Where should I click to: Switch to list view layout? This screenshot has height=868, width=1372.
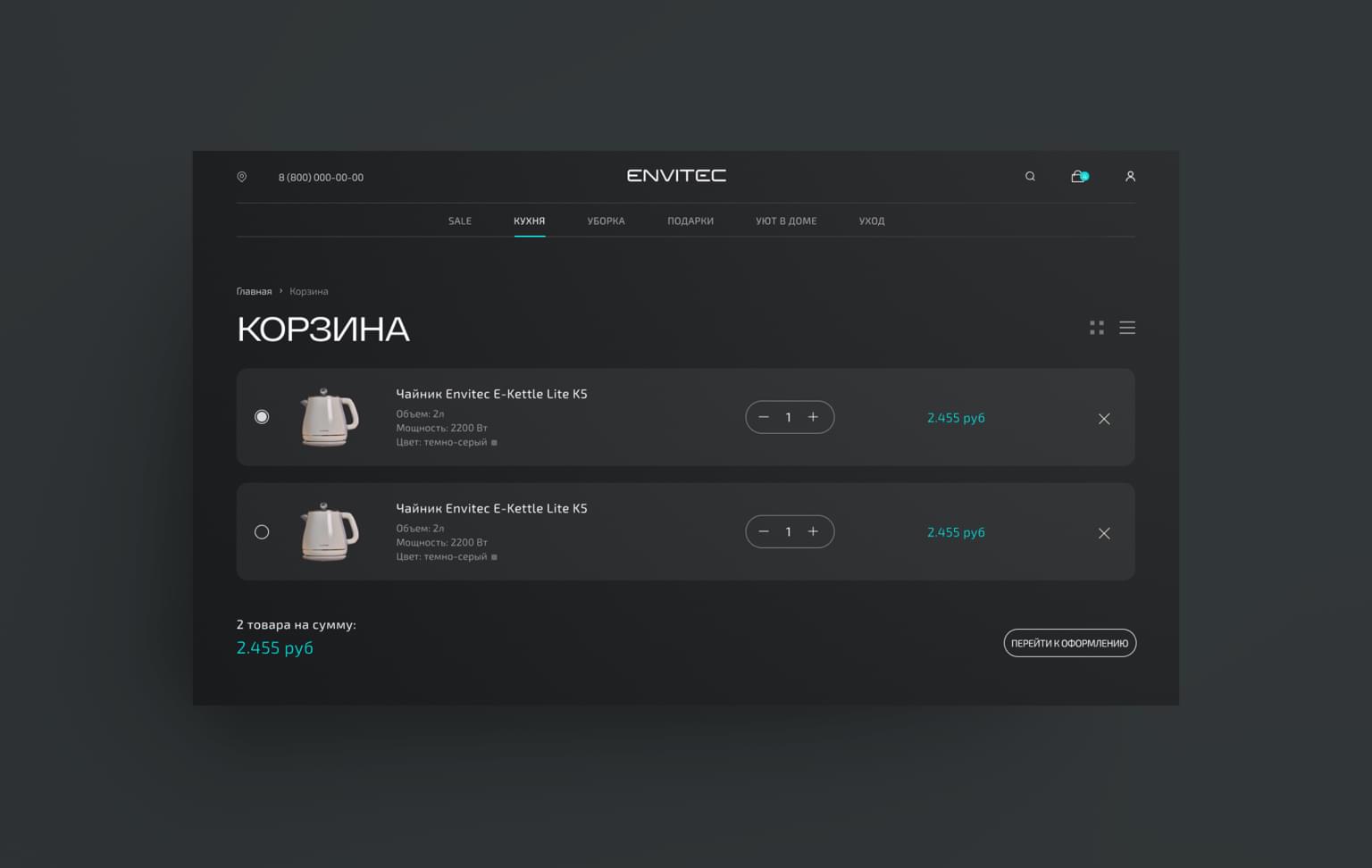tap(1127, 328)
